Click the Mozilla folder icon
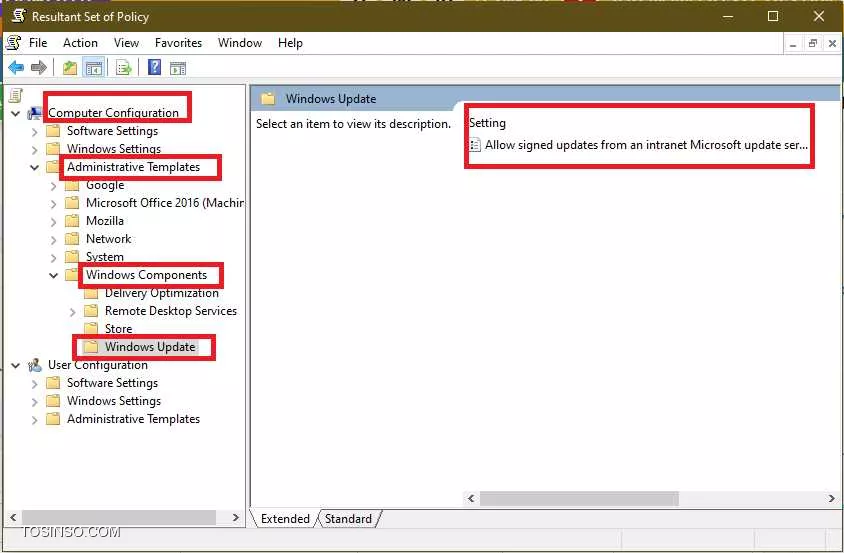Image resolution: width=844 pixels, height=553 pixels. [72, 221]
